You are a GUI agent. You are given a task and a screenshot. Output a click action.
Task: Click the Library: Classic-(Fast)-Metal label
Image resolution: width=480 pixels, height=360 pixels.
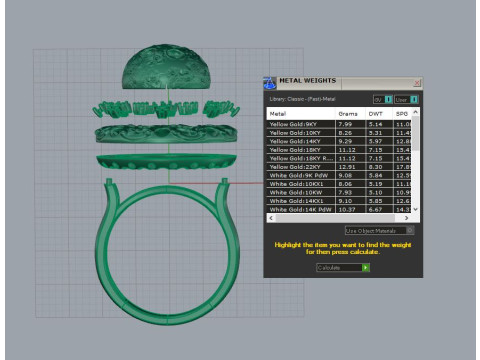(x=302, y=99)
